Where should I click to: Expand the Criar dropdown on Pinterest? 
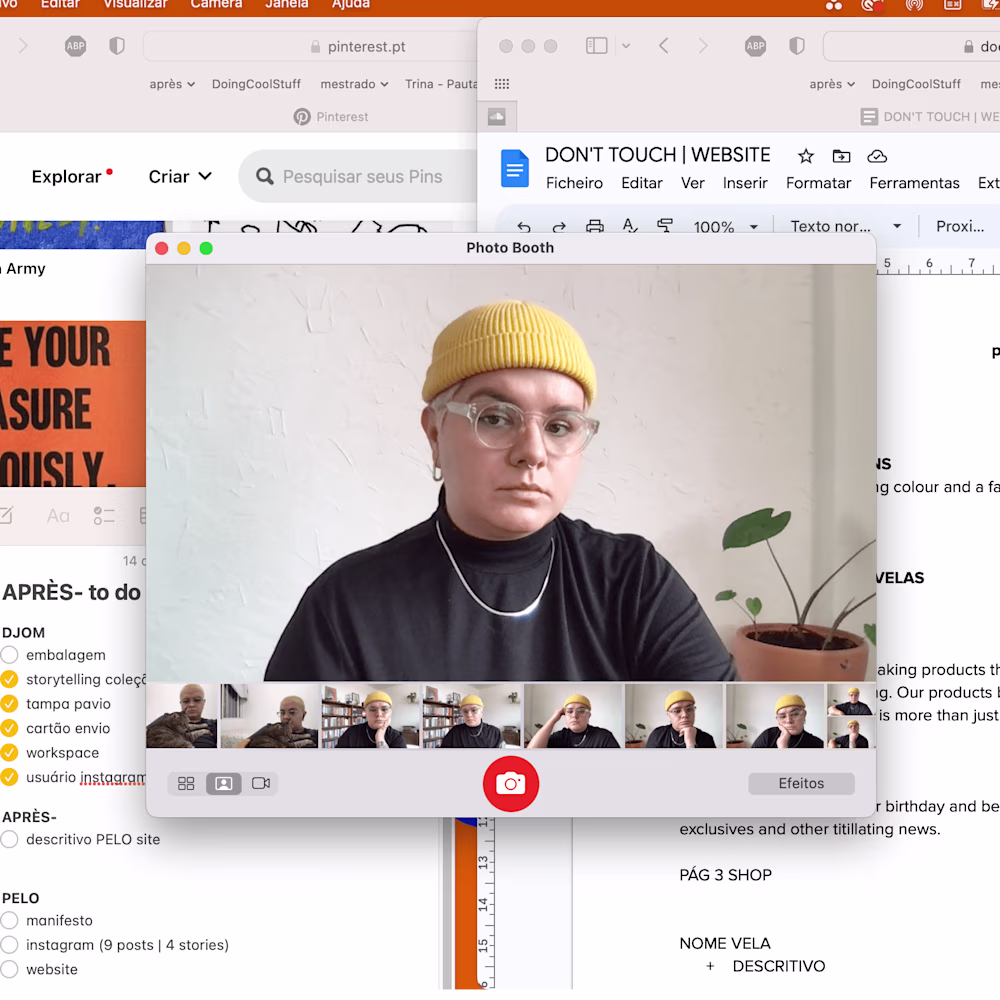tap(180, 177)
